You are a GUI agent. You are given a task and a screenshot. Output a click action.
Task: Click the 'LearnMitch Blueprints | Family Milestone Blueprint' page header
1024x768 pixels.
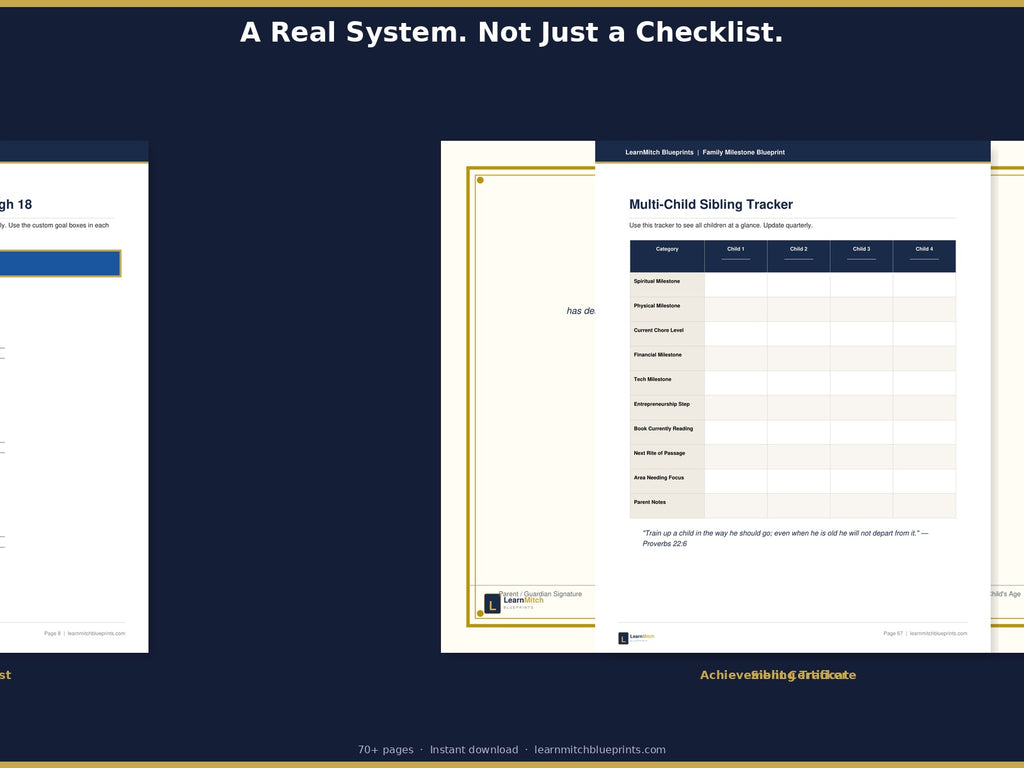tap(705, 152)
